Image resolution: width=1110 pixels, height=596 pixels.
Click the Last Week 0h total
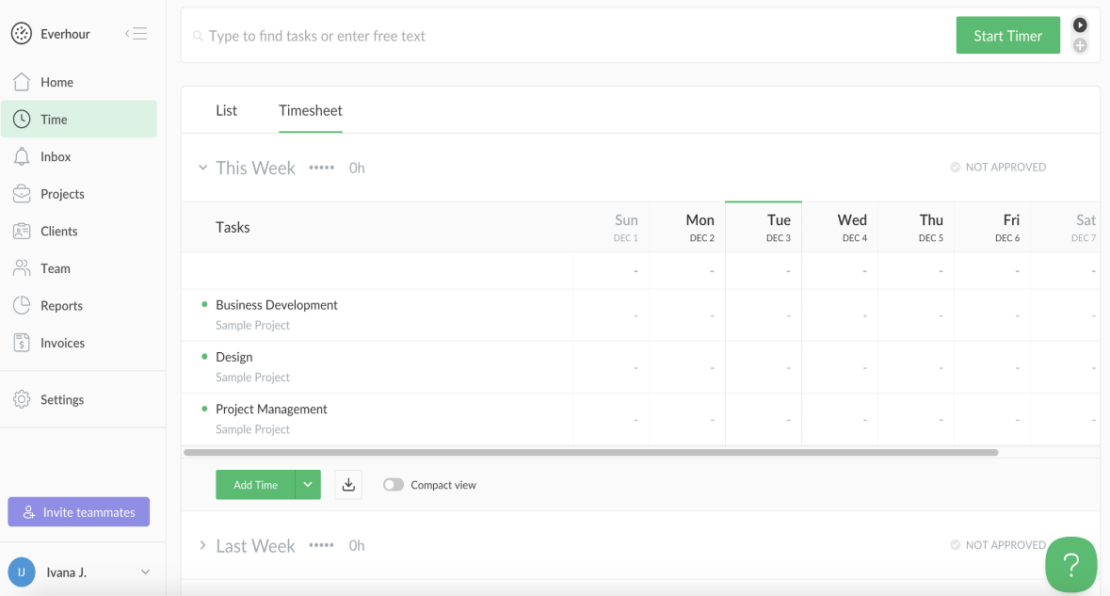357,545
